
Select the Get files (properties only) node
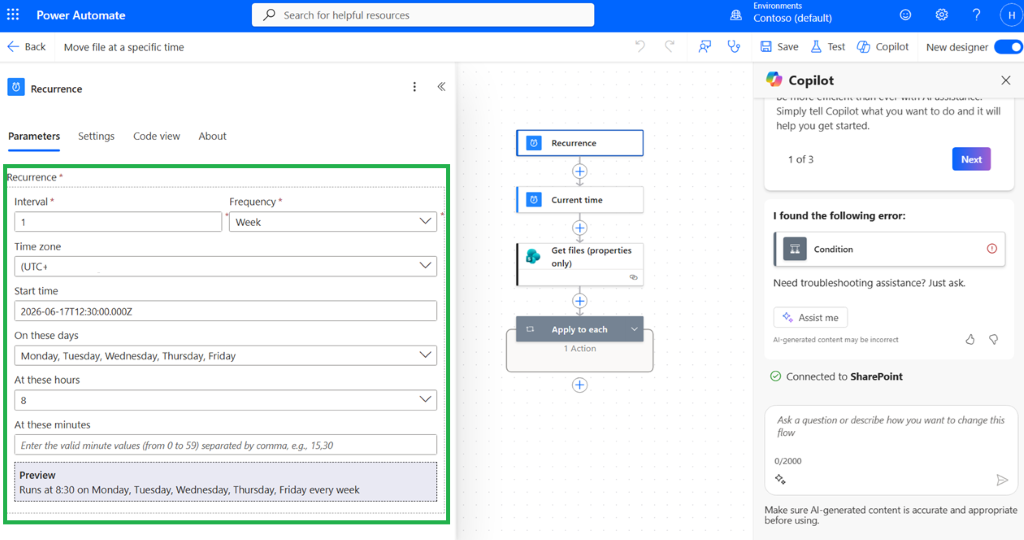579,264
